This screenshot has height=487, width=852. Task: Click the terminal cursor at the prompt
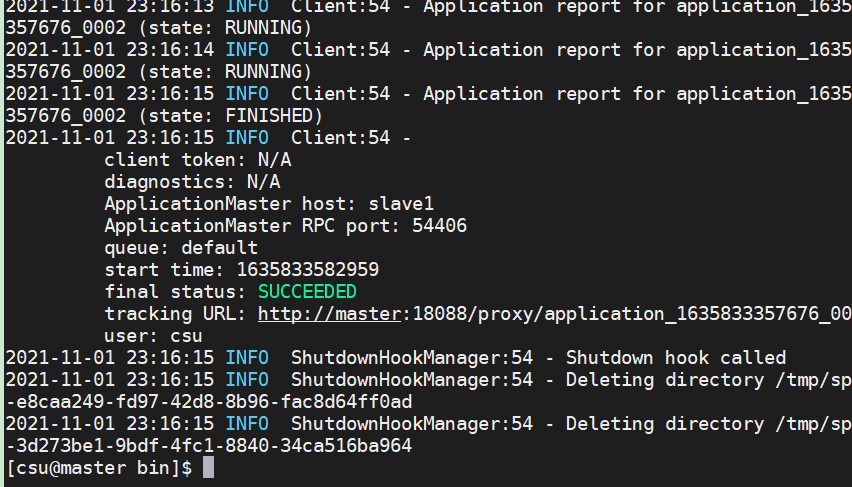click(209, 467)
